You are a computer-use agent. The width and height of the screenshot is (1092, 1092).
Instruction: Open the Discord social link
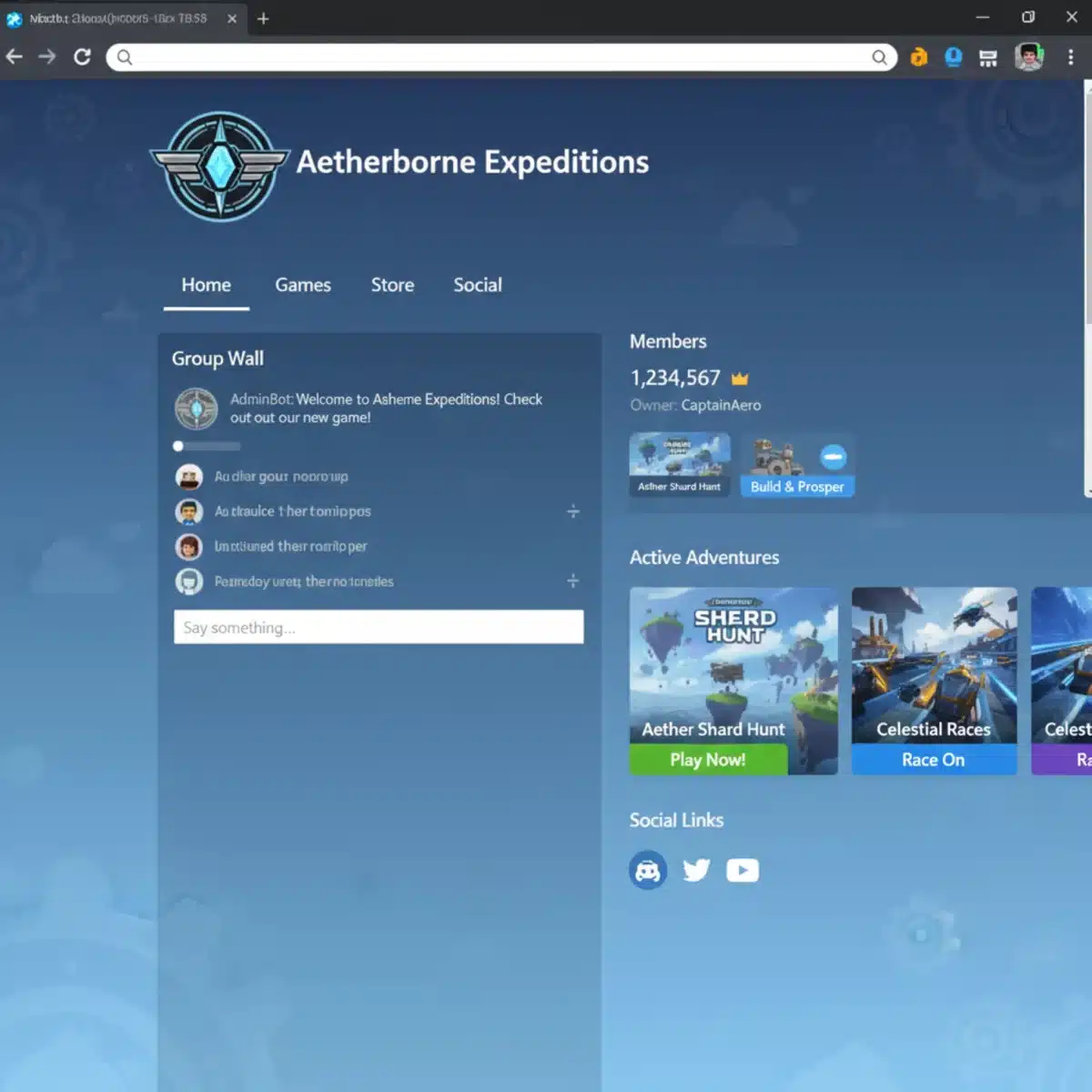[x=648, y=869]
